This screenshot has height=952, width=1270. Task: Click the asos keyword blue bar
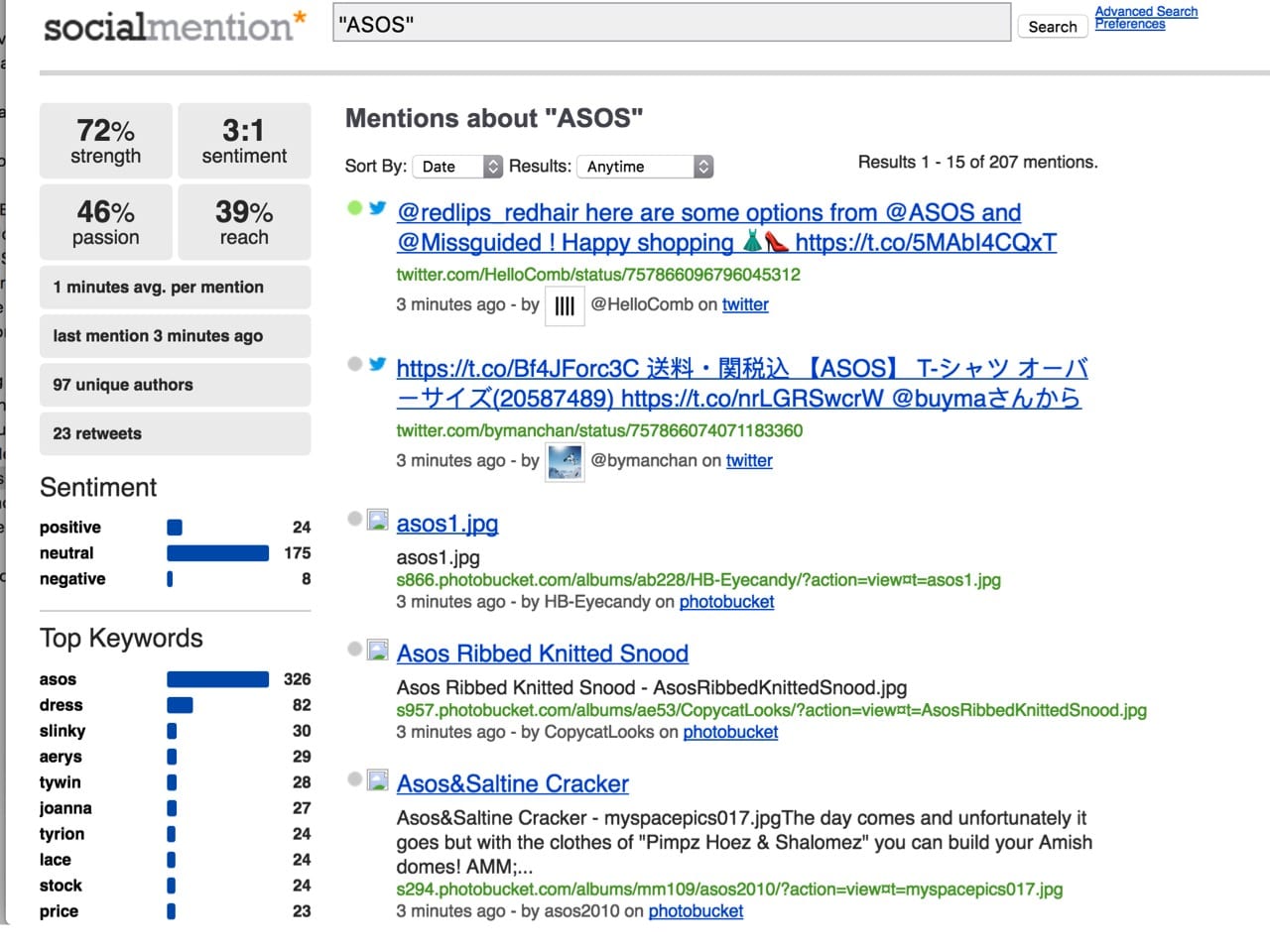coord(217,678)
